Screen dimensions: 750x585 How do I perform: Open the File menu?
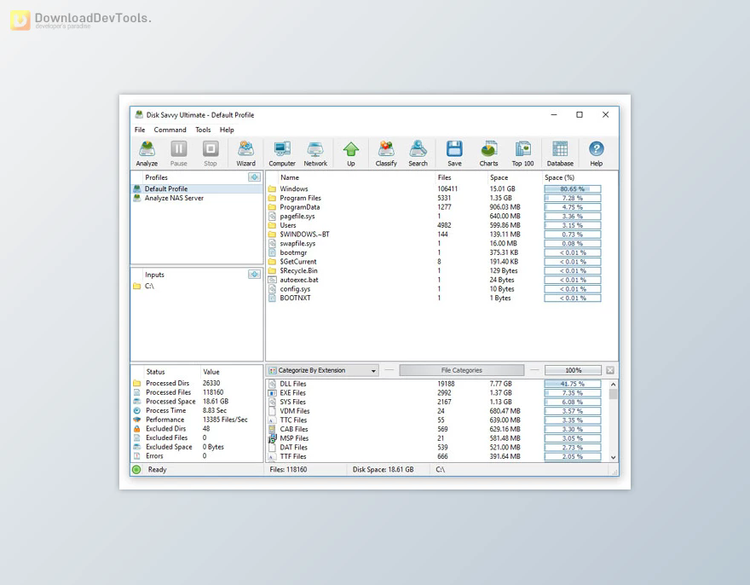coord(140,130)
